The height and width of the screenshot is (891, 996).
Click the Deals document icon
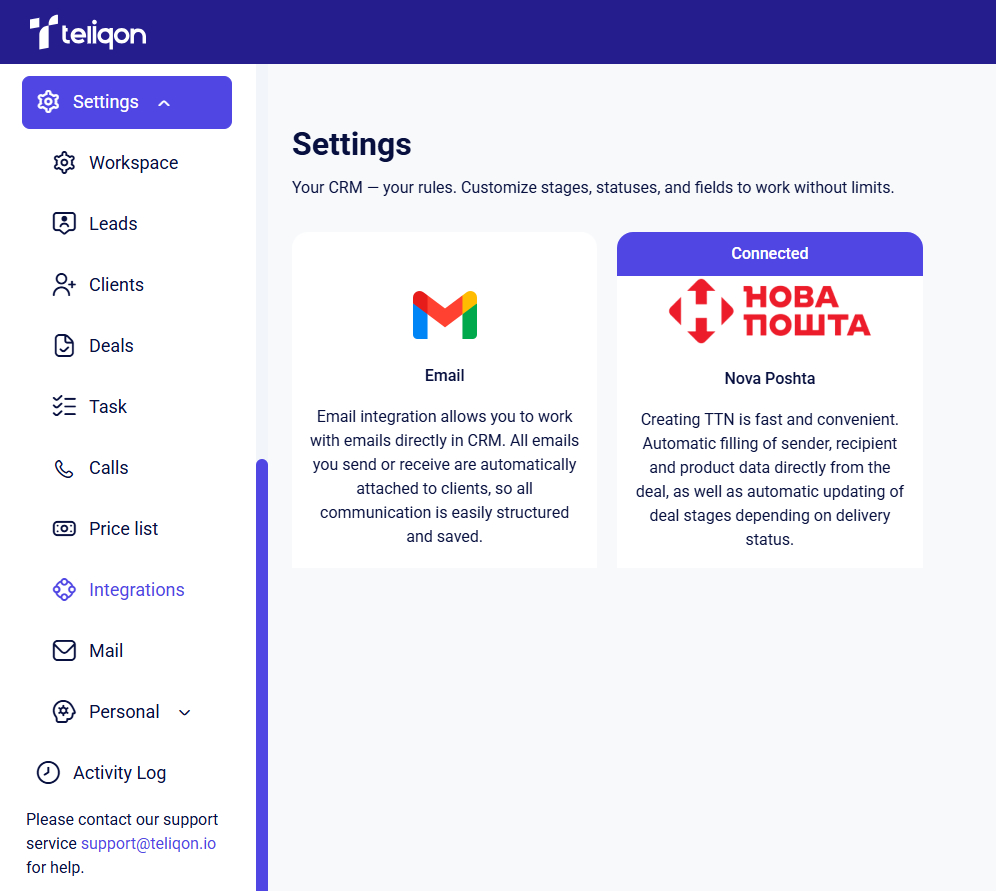64,345
